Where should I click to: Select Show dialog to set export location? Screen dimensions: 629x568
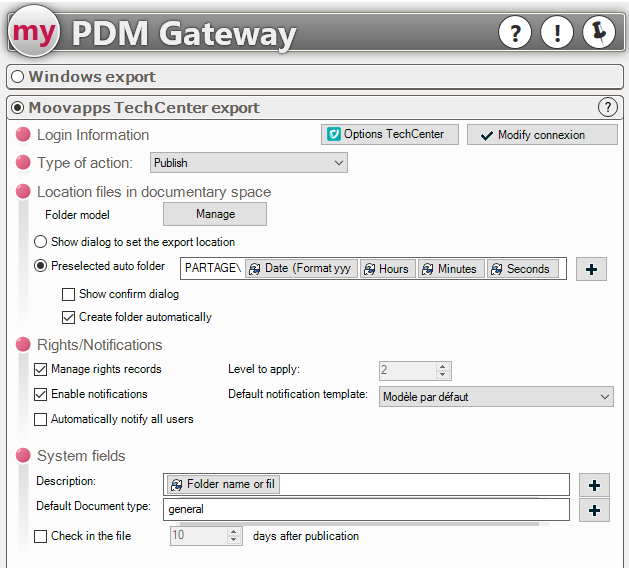click(x=41, y=242)
